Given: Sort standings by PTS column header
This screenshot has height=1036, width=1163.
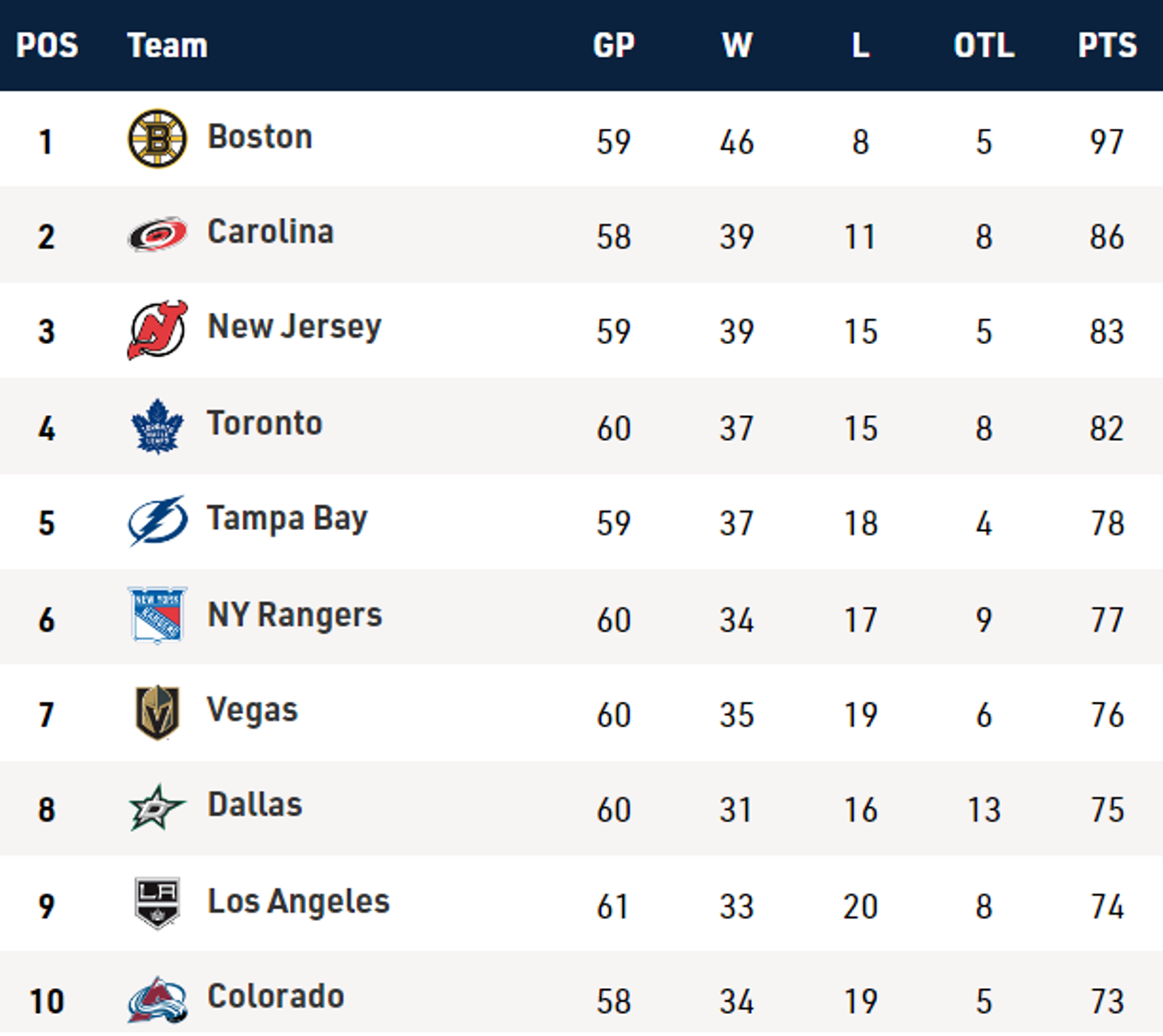Looking at the screenshot, I should 1107,45.
